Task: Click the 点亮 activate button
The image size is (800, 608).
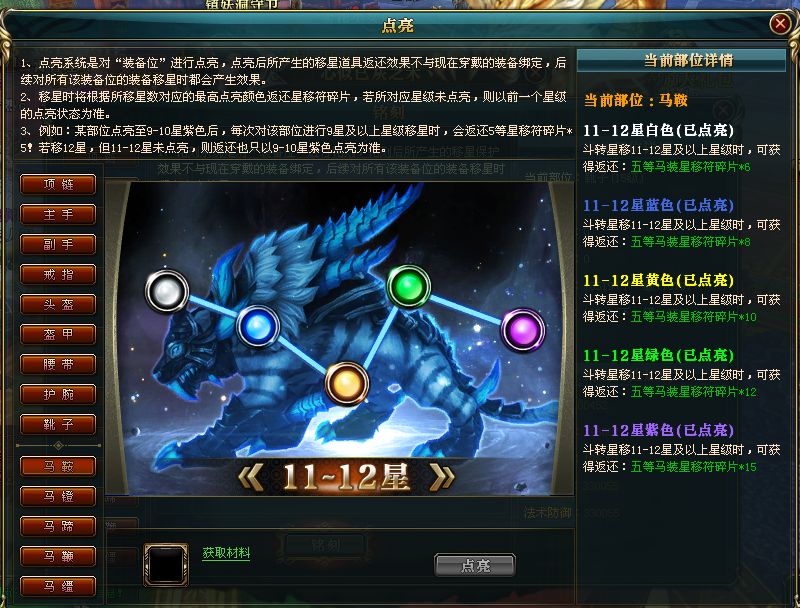Action: 475,565
